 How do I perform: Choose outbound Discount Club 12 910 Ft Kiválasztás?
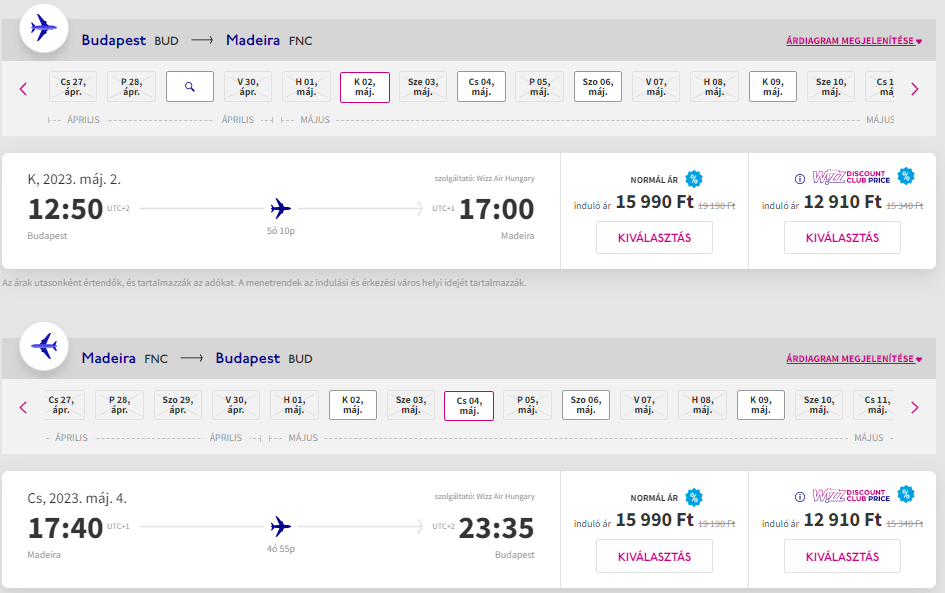pos(842,238)
